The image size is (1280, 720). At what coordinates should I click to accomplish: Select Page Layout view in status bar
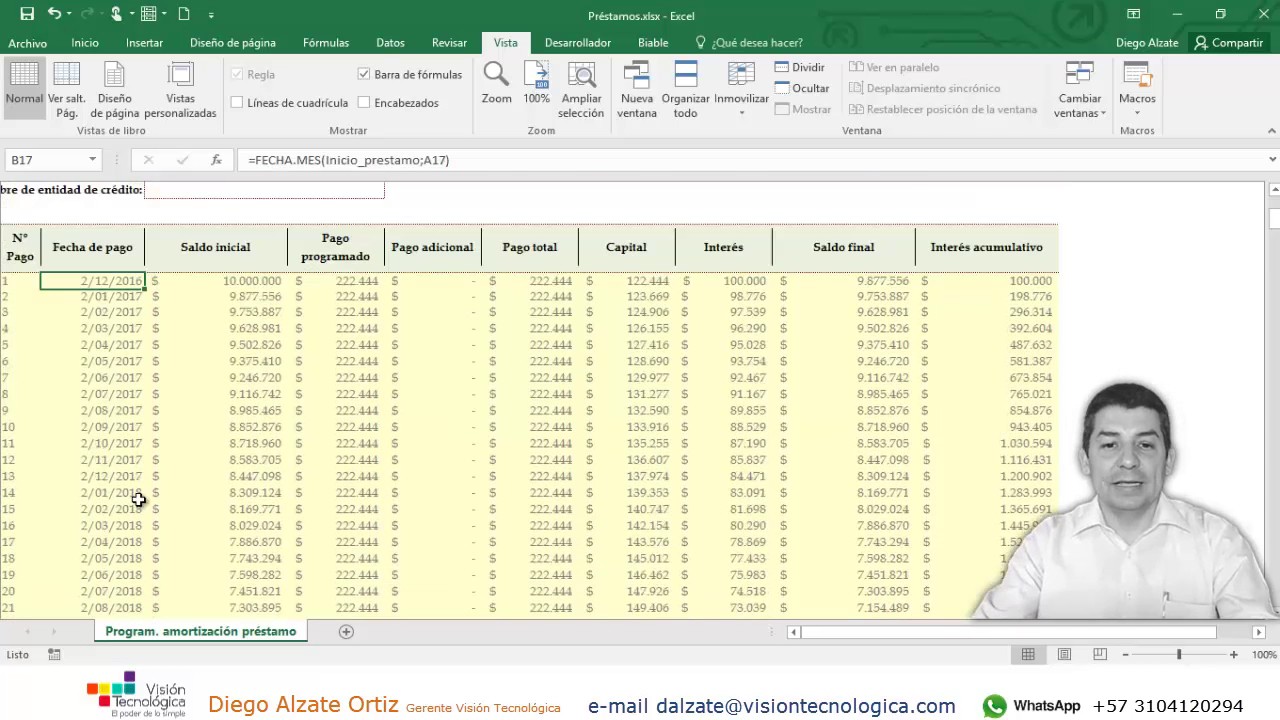pyautogui.click(x=1064, y=654)
